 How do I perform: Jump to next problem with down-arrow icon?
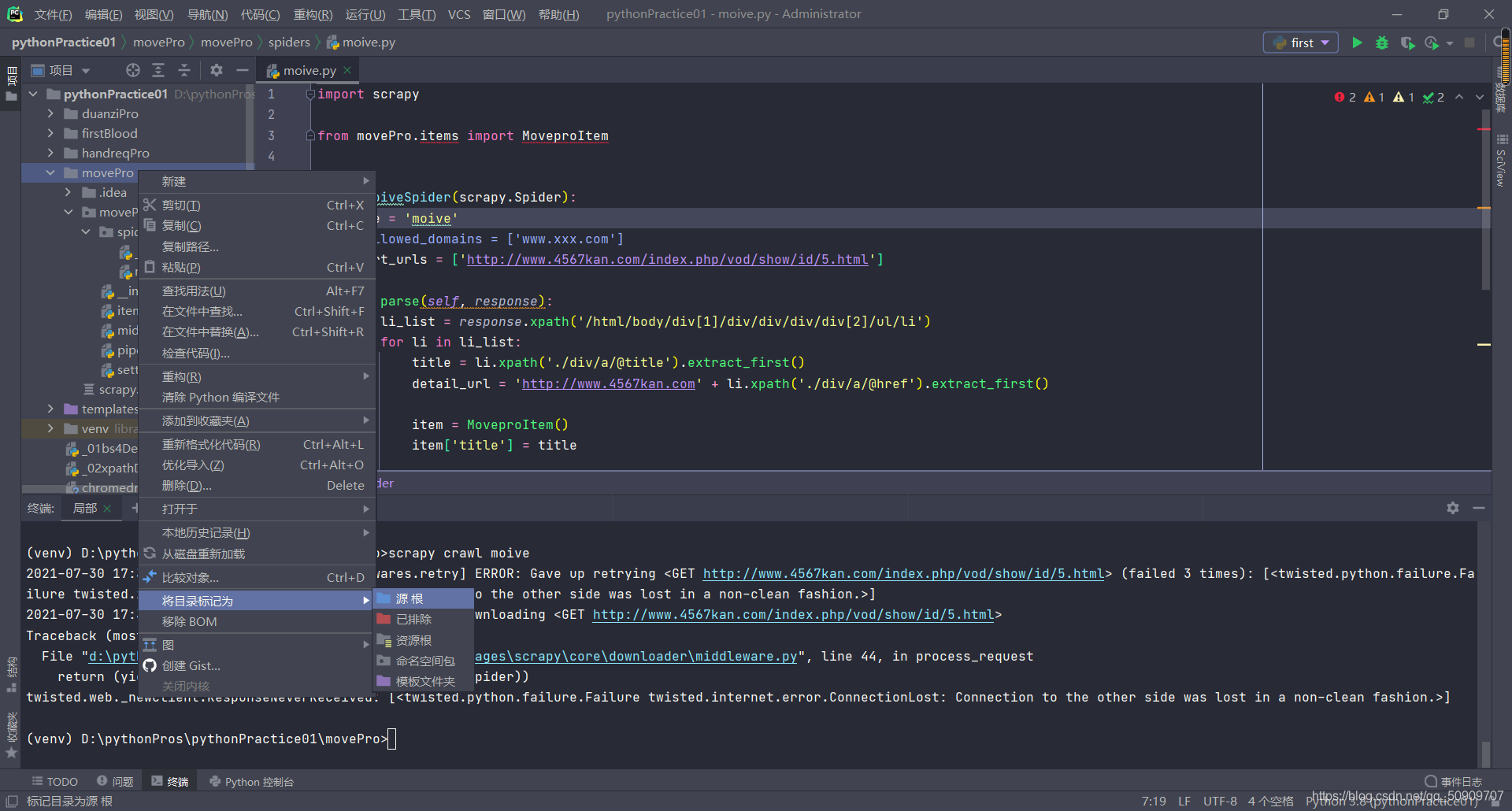1480,97
